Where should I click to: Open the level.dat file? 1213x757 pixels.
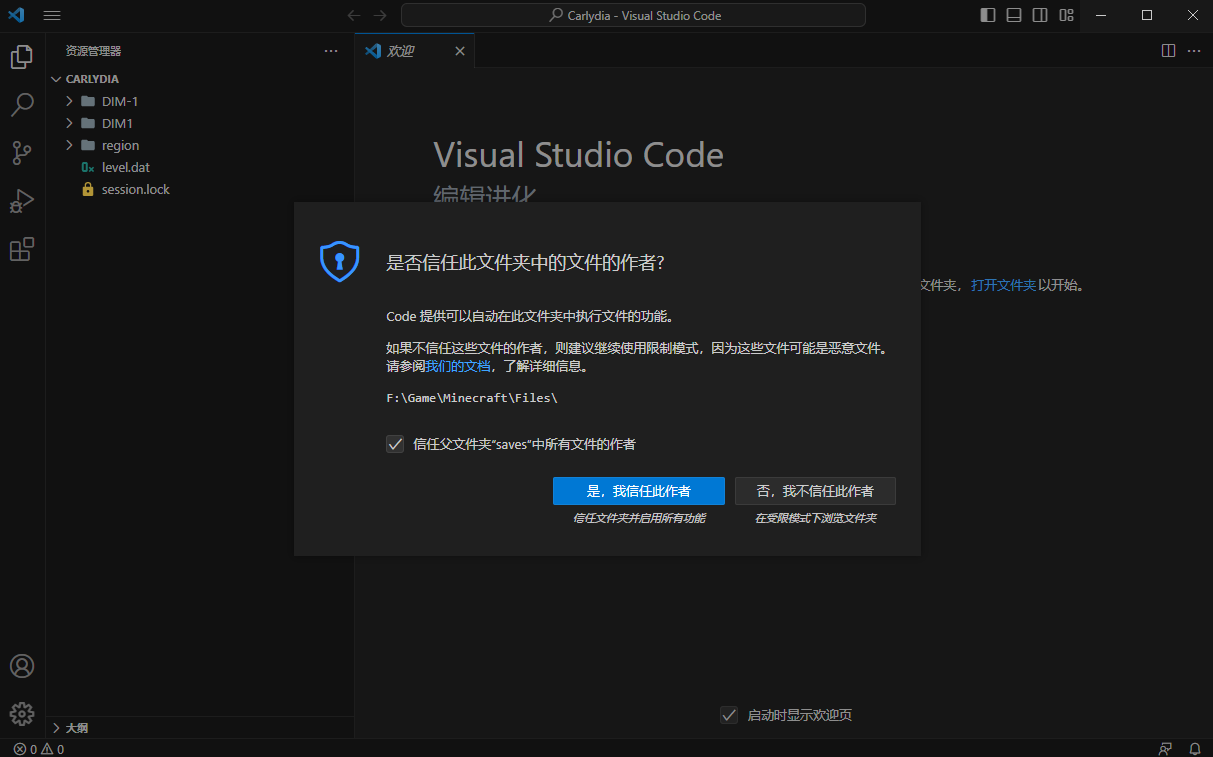click(x=125, y=167)
